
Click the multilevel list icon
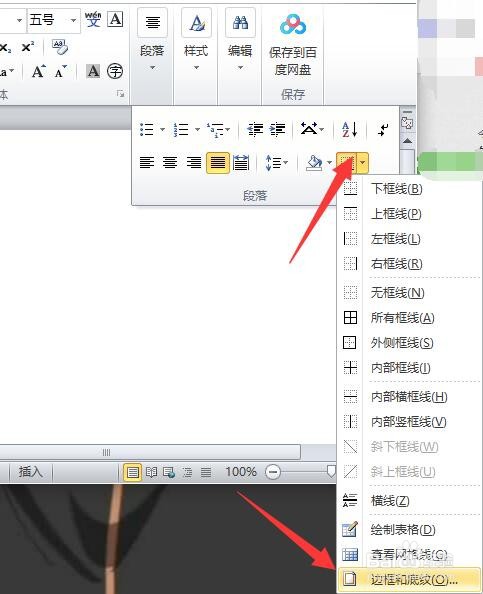(216, 130)
